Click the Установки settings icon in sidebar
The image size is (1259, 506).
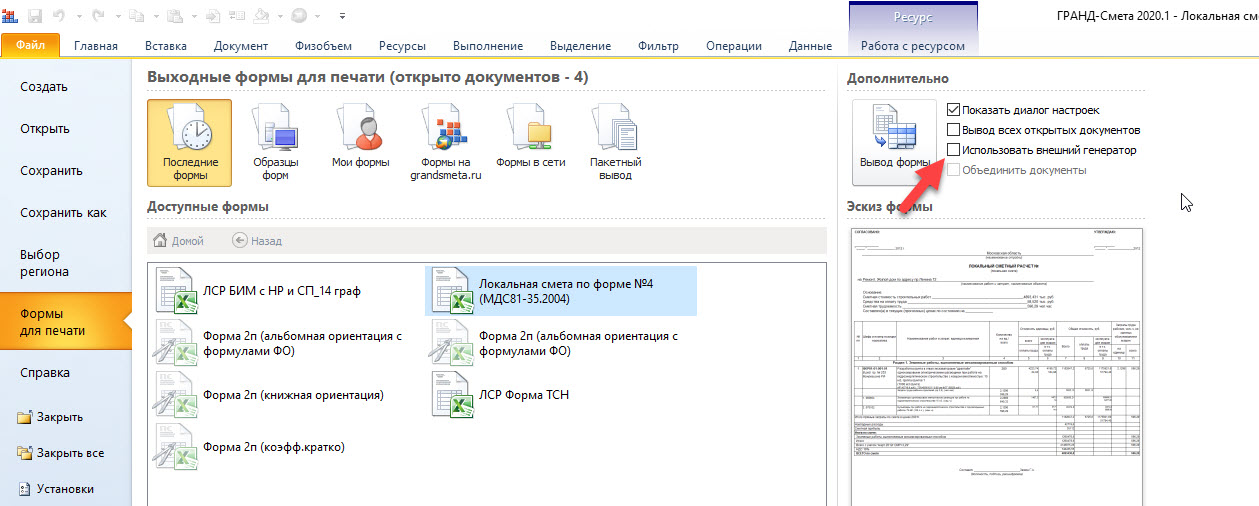[25, 489]
